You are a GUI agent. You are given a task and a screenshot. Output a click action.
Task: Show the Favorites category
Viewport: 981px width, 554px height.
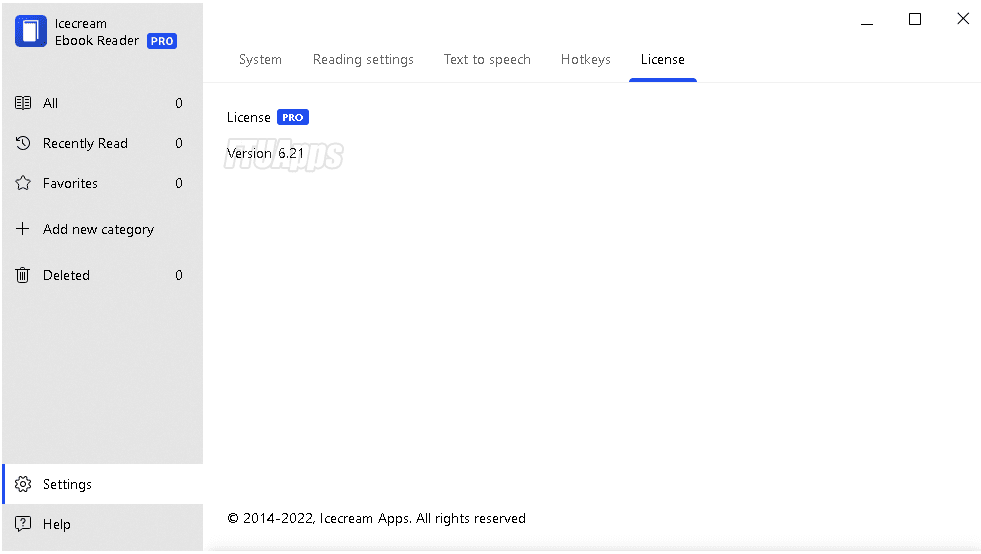click(x=102, y=183)
